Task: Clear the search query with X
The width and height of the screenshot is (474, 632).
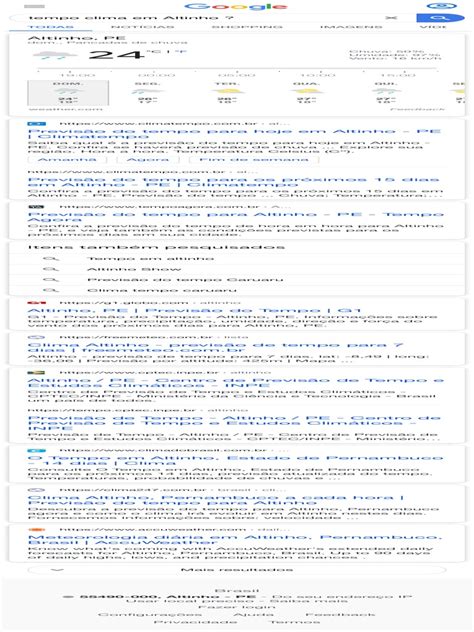Action: (391, 18)
